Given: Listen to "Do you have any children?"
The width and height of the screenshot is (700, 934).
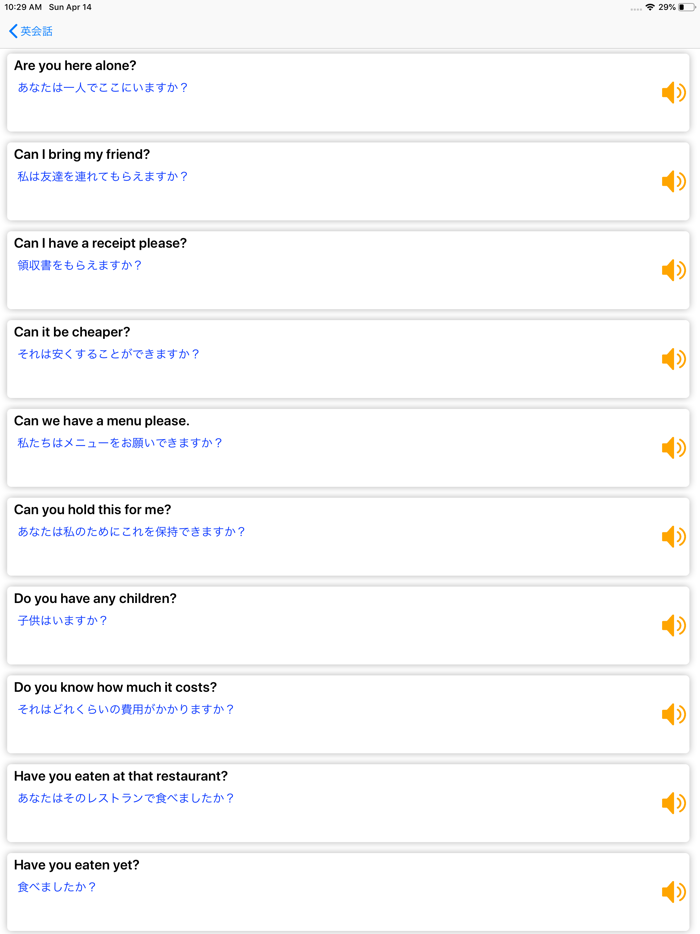Looking at the screenshot, I should [673, 626].
